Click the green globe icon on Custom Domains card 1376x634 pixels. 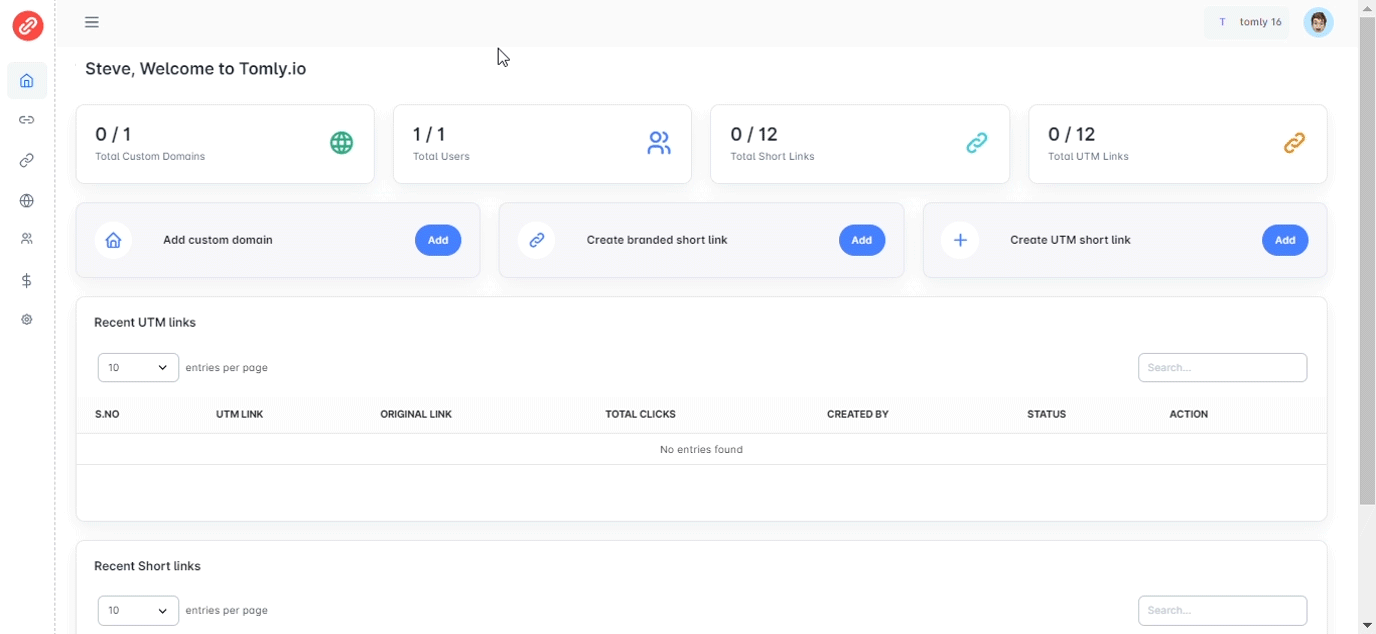(342, 143)
